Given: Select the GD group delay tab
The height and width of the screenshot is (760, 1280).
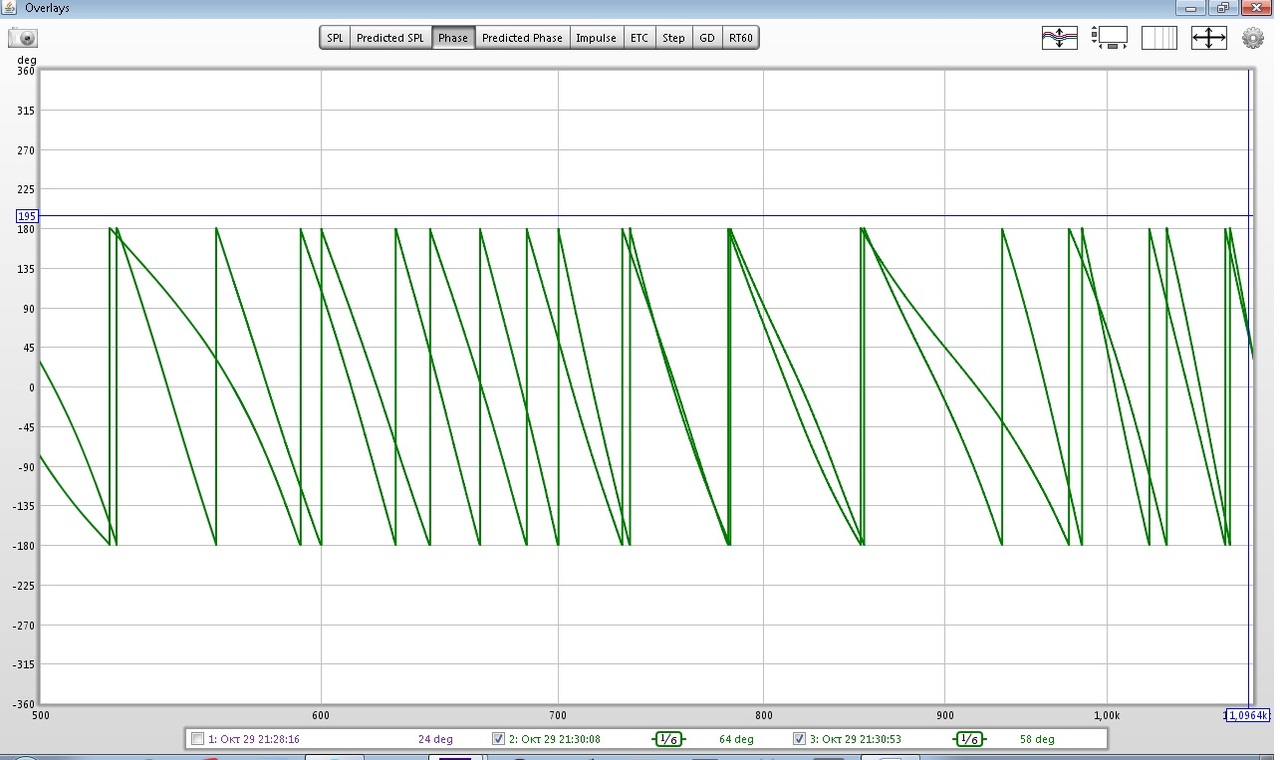Looking at the screenshot, I should (707, 38).
